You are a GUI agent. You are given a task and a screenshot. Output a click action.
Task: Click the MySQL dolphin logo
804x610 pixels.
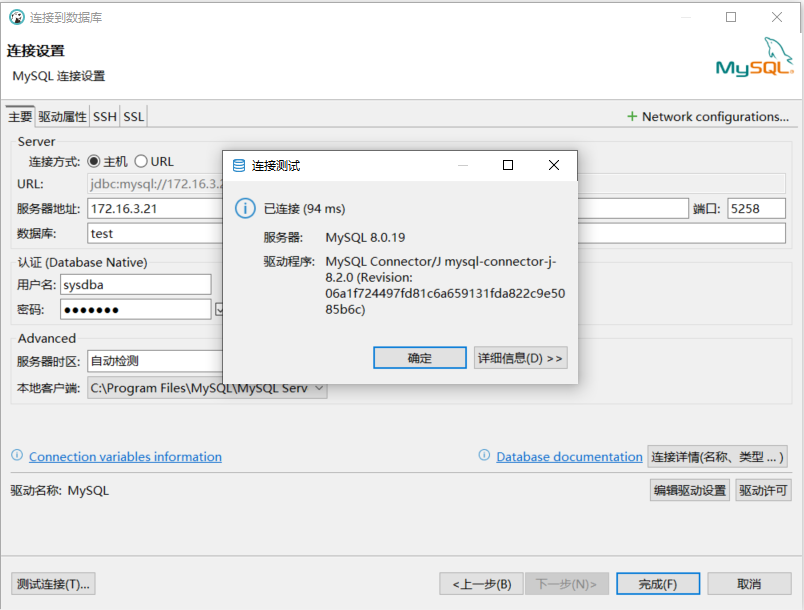[754, 59]
